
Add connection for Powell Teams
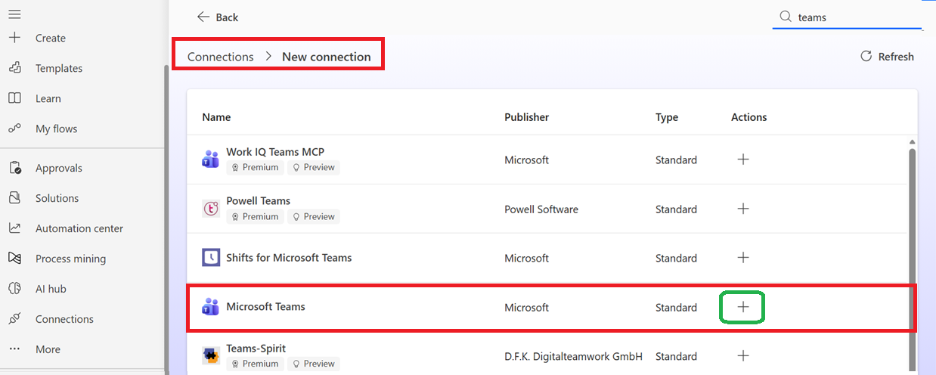743,209
